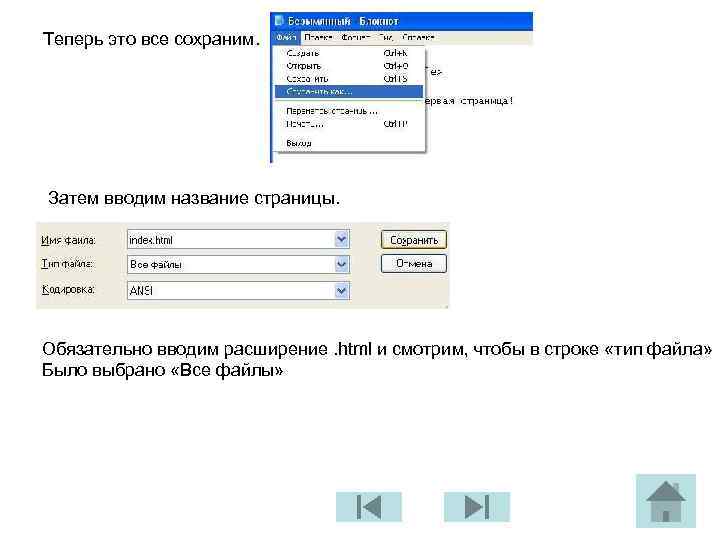Click the text Теперь это все сохраним
Image resolution: width=720 pixels, height=540 pixels.
coord(152,39)
